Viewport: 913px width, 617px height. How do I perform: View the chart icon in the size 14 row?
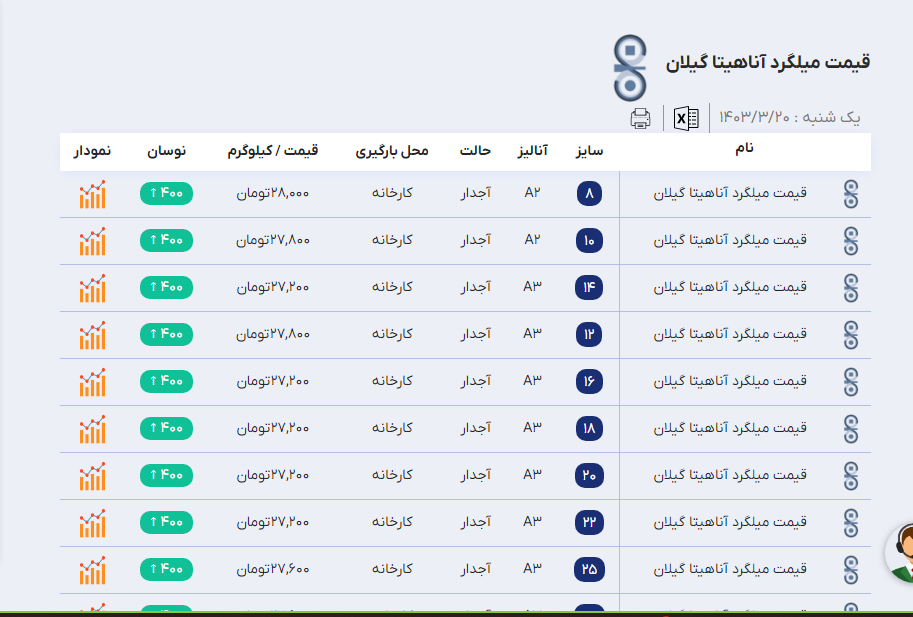click(92, 288)
